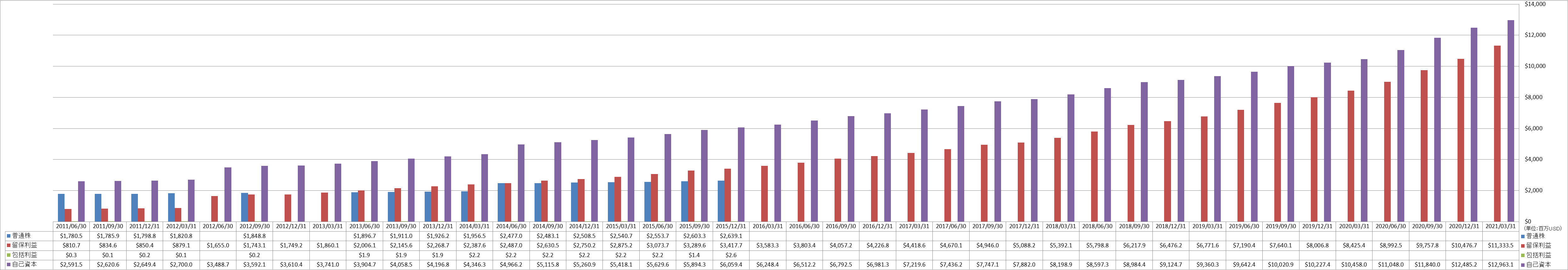Click the $12,963.1 equity cell
Screen dimensions: 1568x270
click(1500, 265)
